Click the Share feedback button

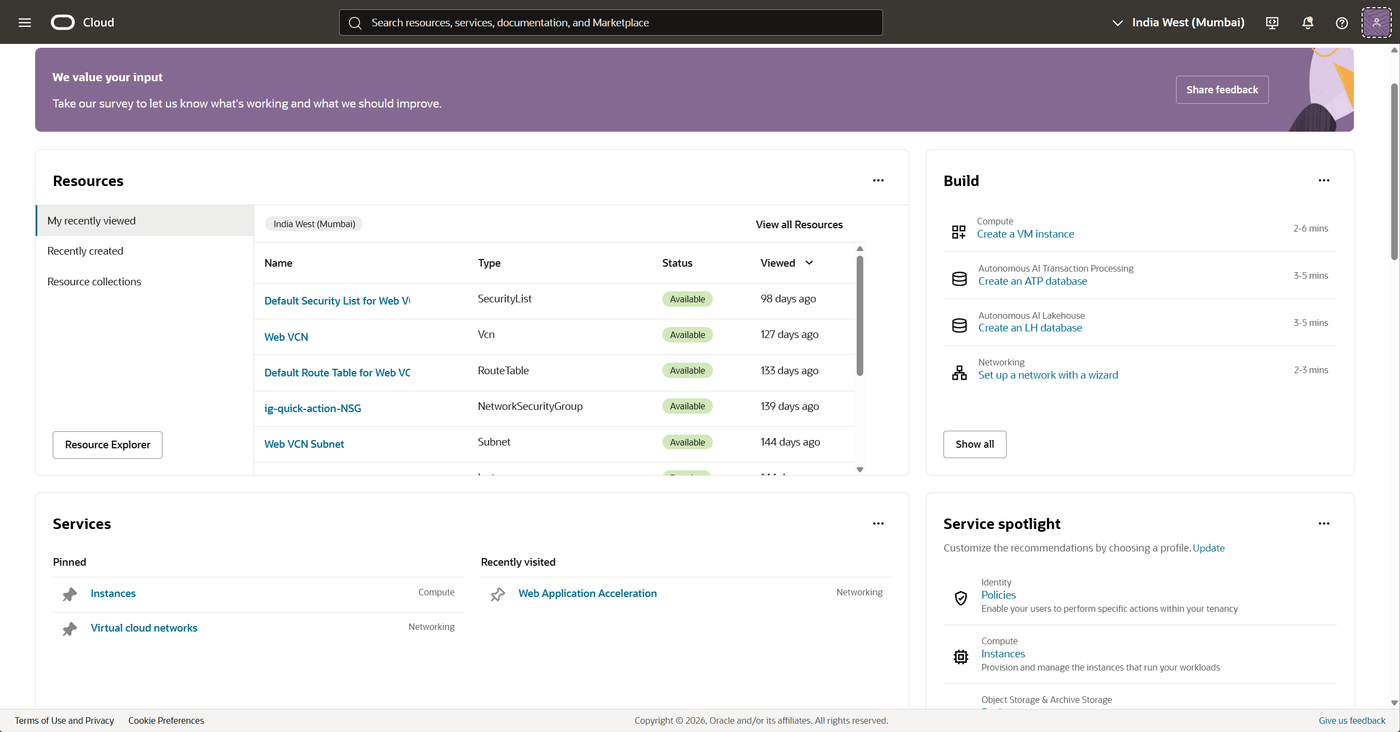tap(1222, 90)
